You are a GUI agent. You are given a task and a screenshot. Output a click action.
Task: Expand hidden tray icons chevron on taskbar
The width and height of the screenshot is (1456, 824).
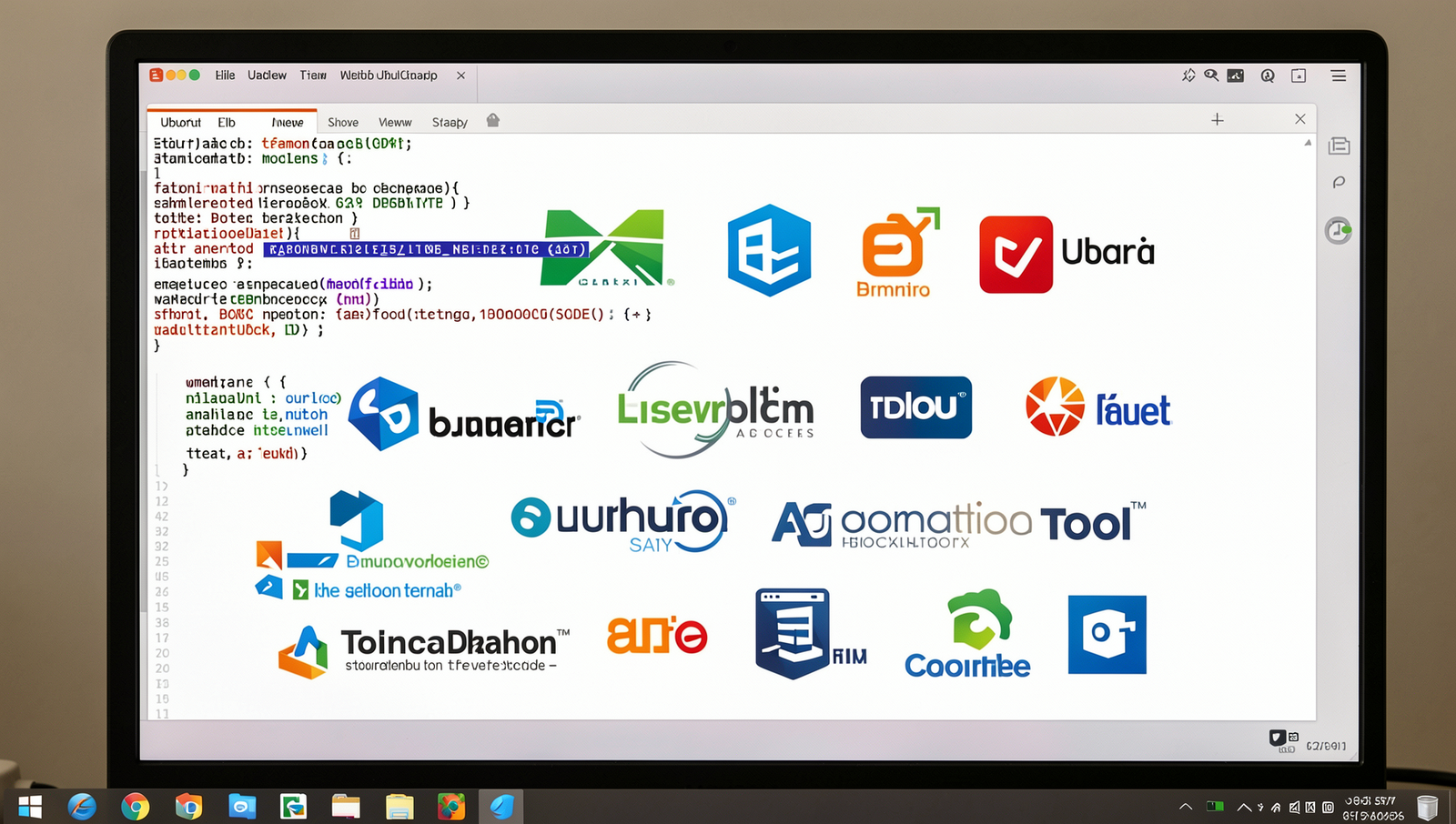pyautogui.click(x=1185, y=806)
